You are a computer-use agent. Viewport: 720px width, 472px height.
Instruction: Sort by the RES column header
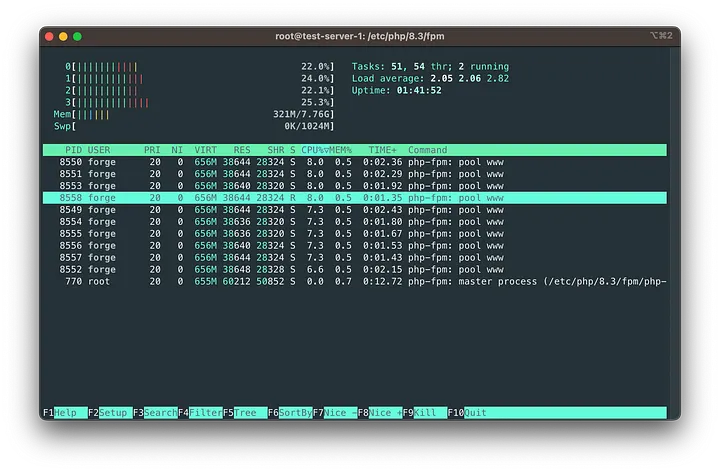pyautogui.click(x=242, y=150)
